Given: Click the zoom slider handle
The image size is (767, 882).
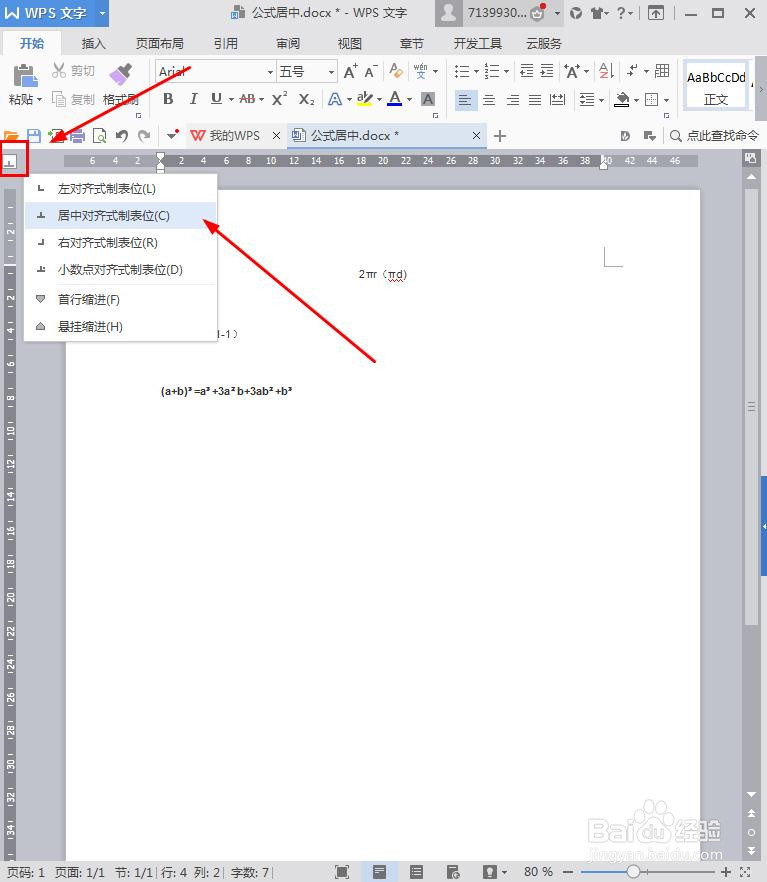Looking at the screenshot, I should point(633,871).
